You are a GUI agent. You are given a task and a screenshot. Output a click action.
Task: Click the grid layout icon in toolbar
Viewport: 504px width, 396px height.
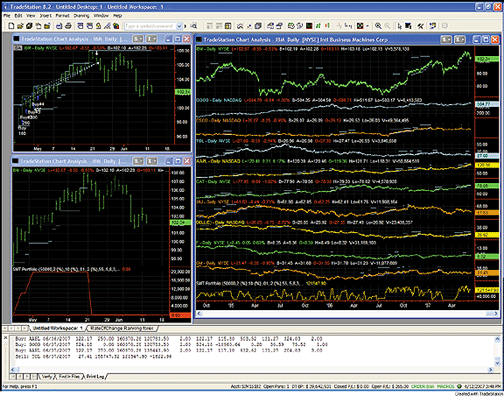[228, 26]
